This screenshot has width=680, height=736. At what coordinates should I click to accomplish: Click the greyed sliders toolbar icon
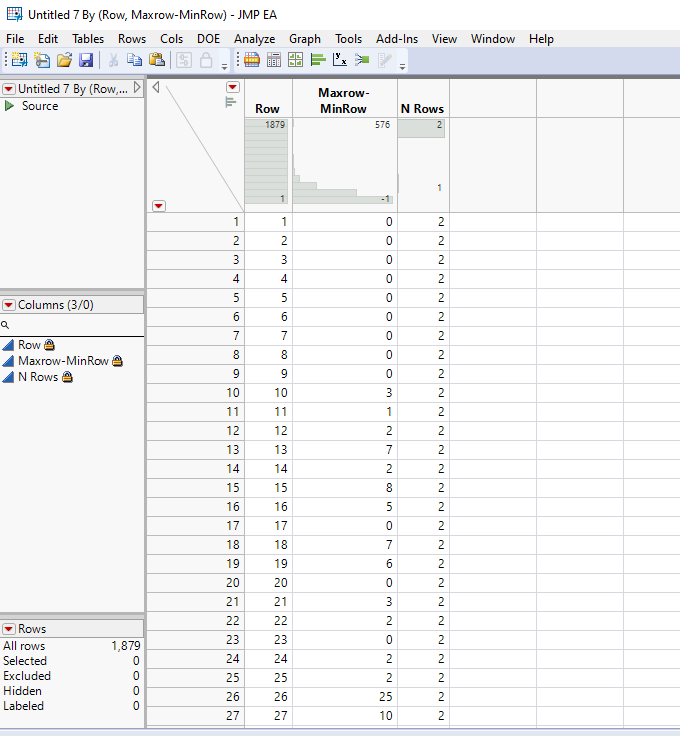pyautogui.click(x=183, y=60)
